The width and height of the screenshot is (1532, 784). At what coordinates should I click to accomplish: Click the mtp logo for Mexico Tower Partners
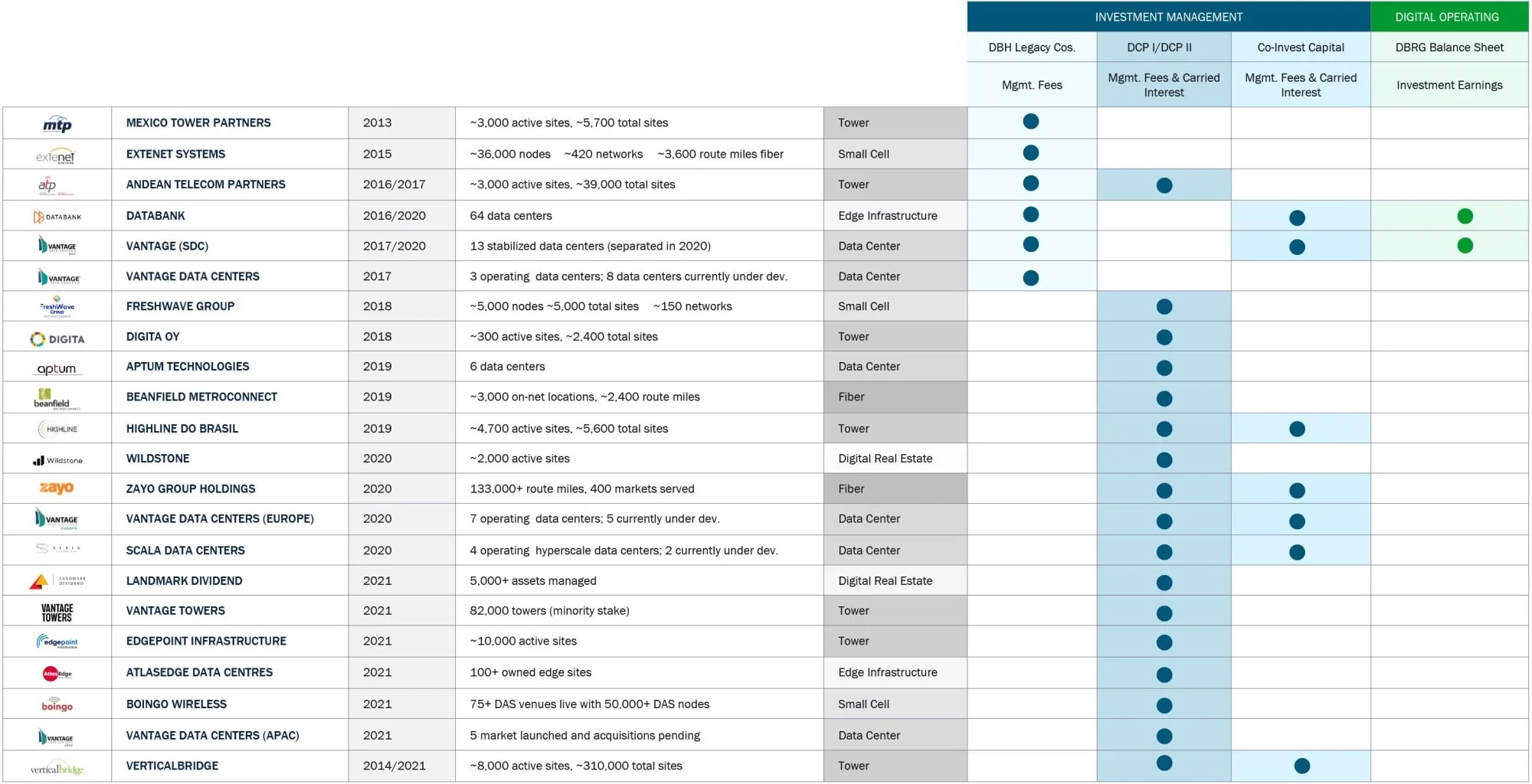[x=57, y=122]
